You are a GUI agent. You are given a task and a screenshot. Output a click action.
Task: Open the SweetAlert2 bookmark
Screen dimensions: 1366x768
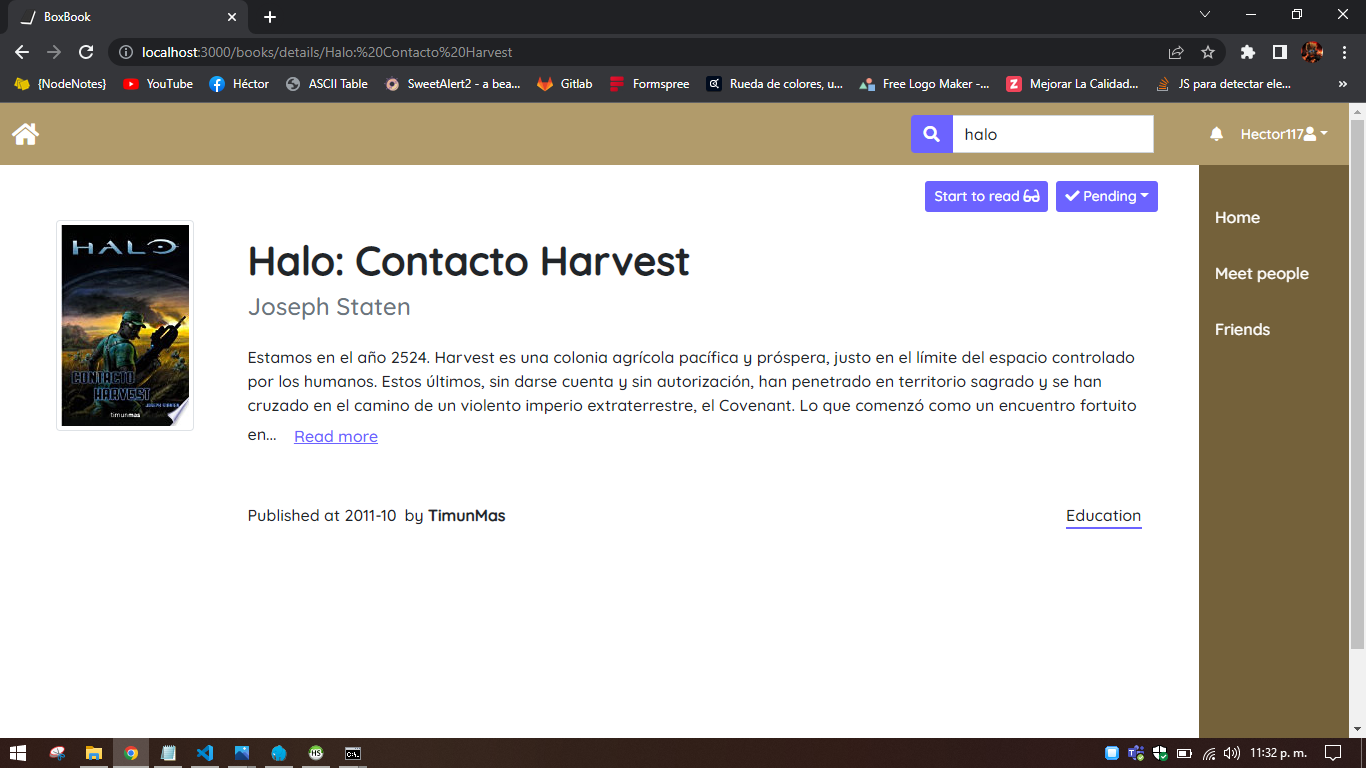pyautogui.click(x=452, y=84)
